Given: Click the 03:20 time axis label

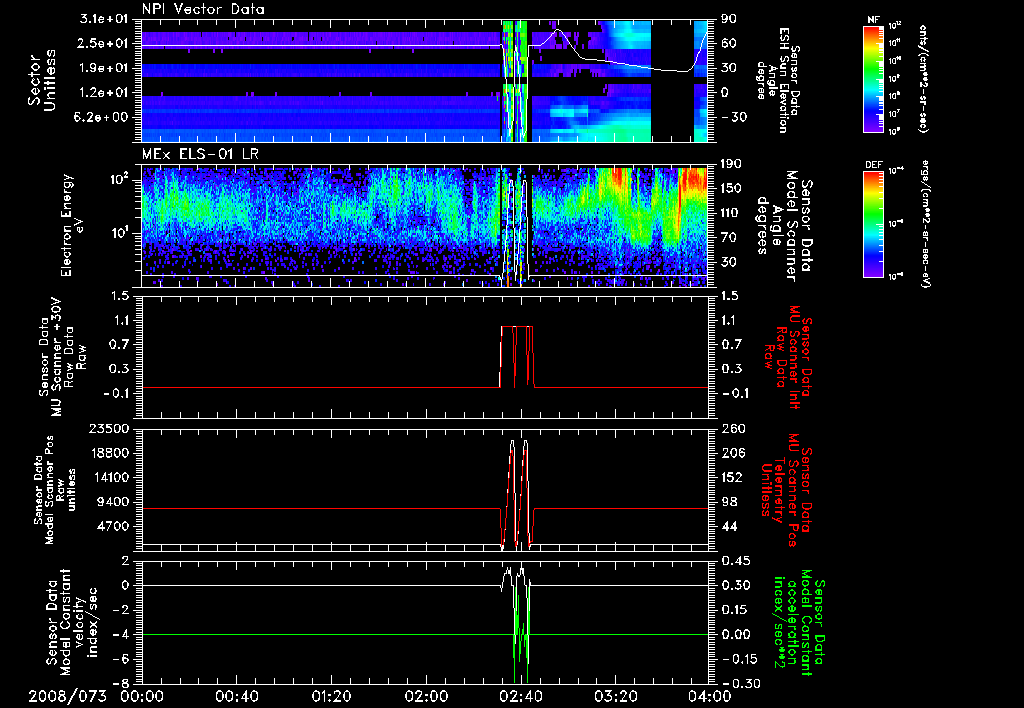Looking at the screenshot, I should click(615, 696).
